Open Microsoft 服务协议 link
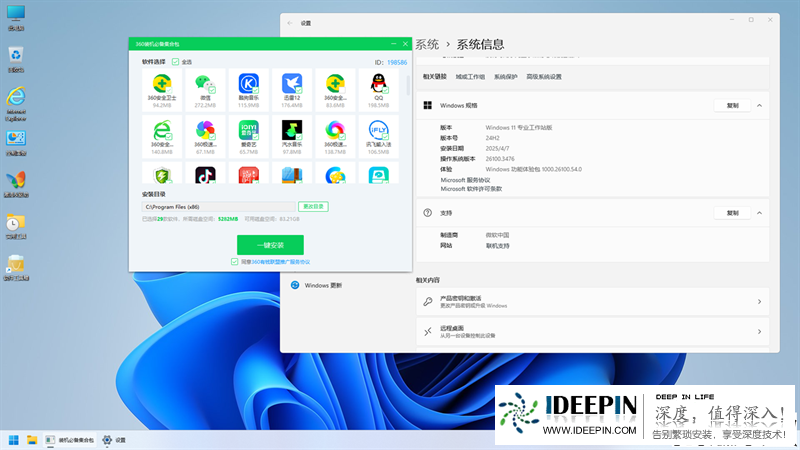This screenshot has width=800, height=450. [465, 180]
